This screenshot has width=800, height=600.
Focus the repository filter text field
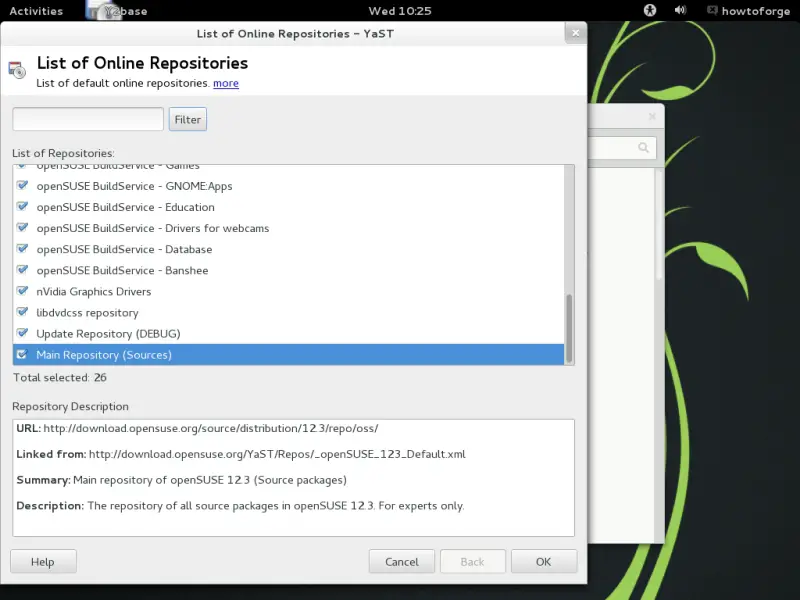click(88, 119)
